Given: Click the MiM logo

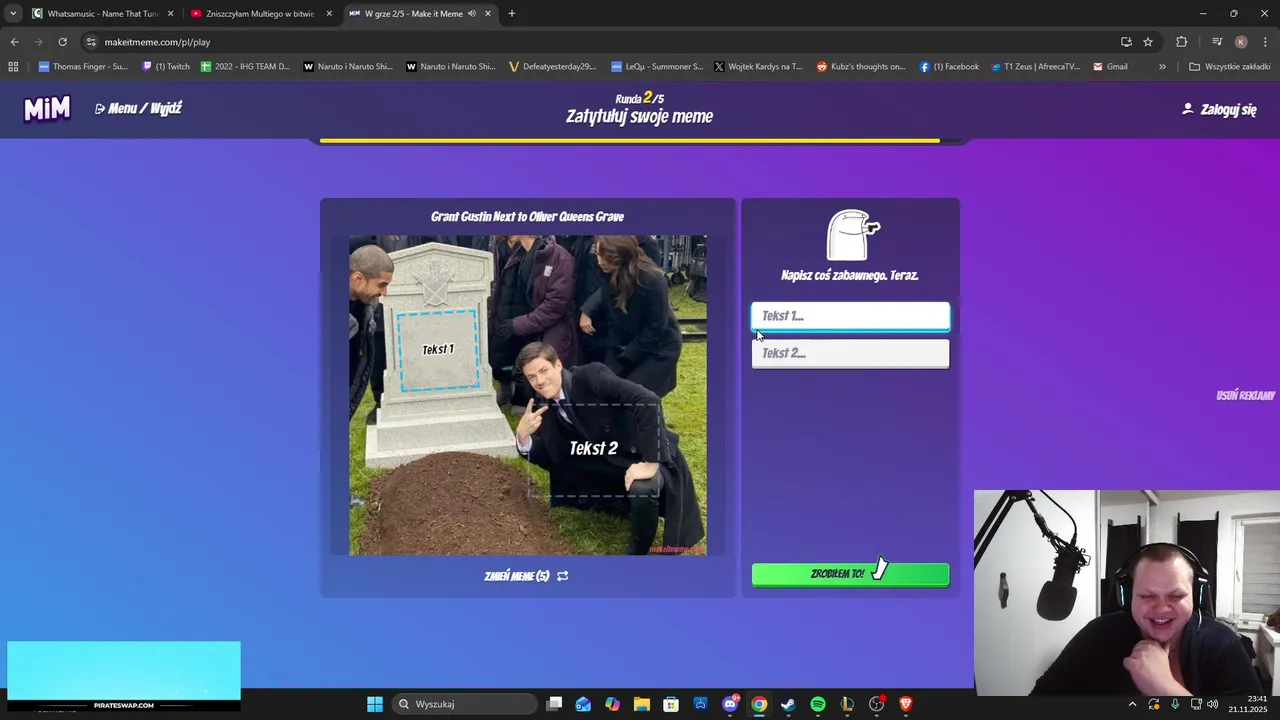Looking at the screenshot, I should [47, 108].
